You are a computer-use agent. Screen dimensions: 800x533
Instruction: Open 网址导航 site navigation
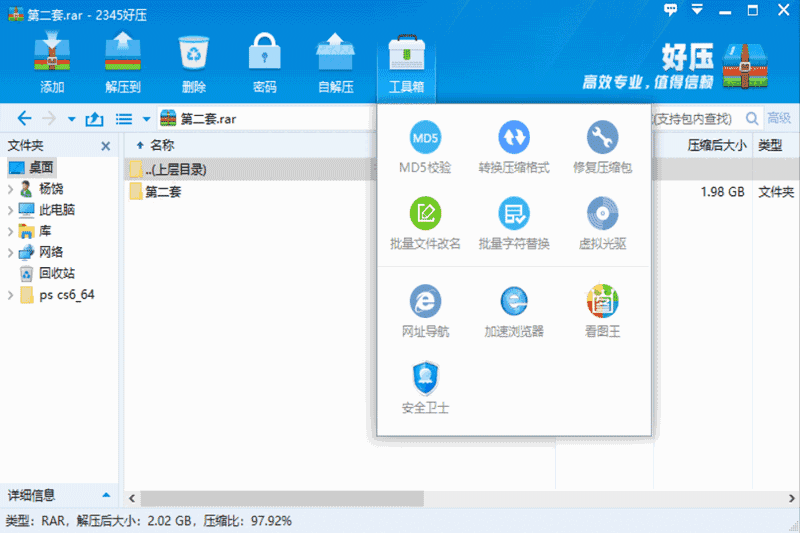click(425, 311)
